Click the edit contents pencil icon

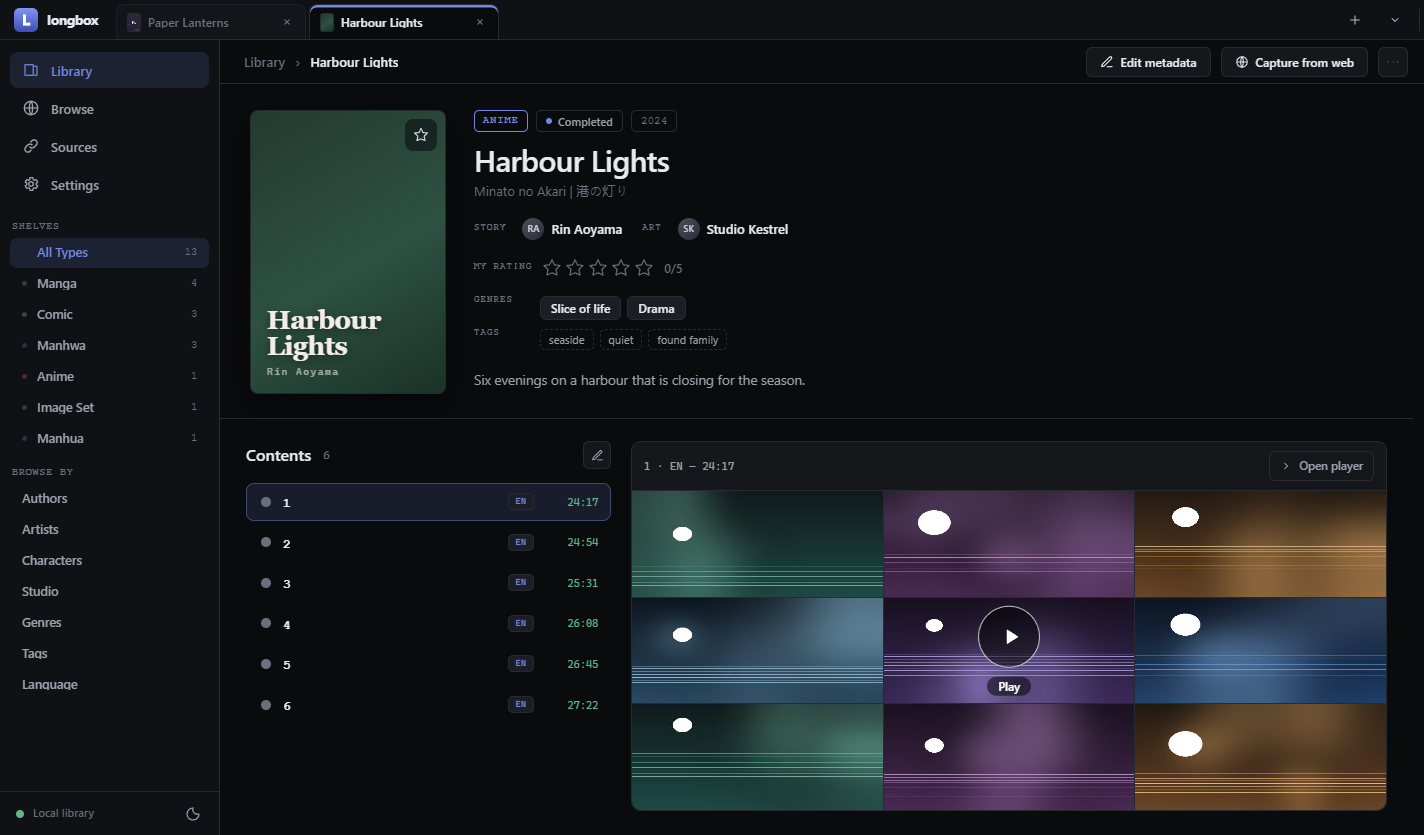pyautogui.click(x=597, y=455)
